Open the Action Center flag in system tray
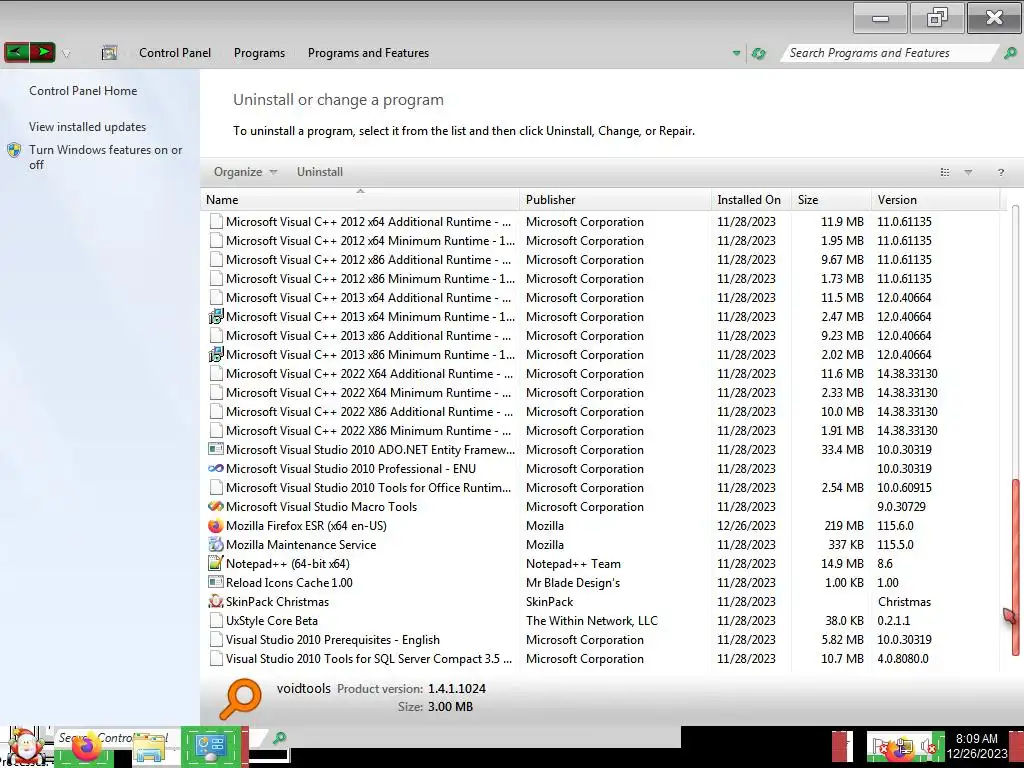The height and width of the screenshot is (768, 1024). 880,747
